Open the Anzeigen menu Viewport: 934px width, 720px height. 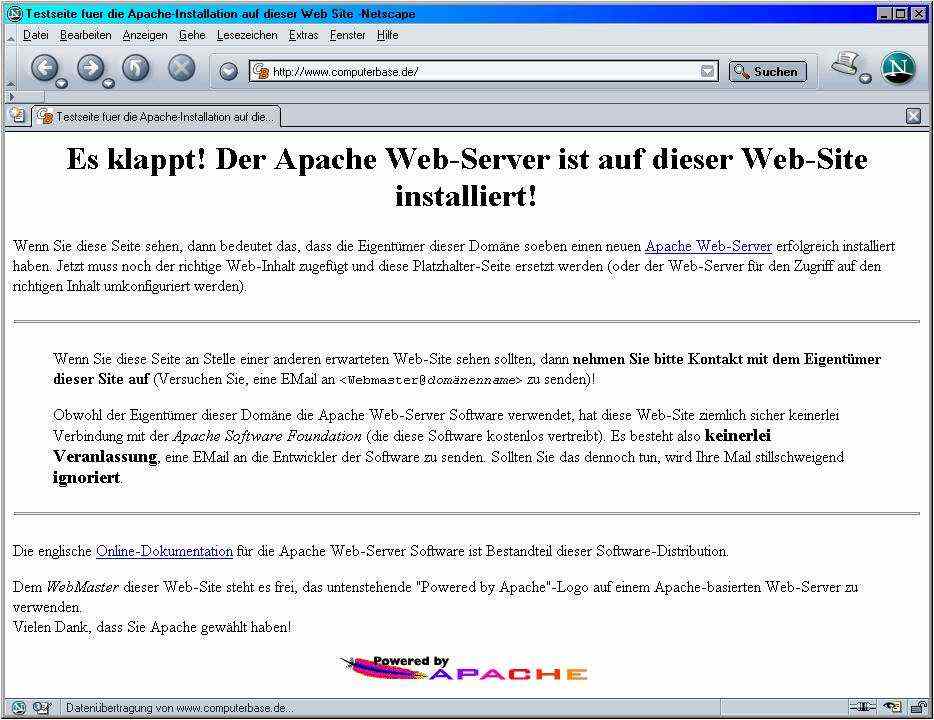[145, 35]
